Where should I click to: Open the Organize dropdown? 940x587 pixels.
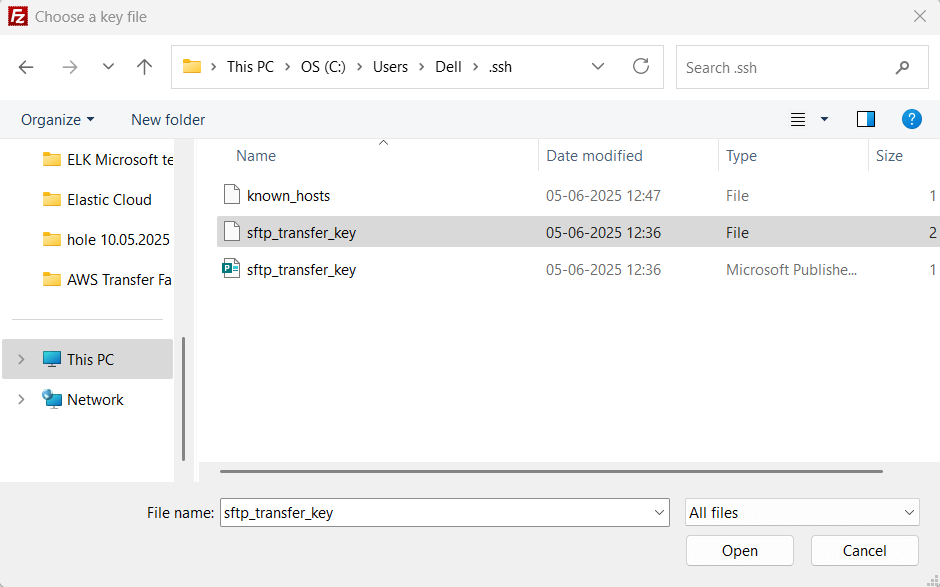pyautogui.click(x=57, y=119)
